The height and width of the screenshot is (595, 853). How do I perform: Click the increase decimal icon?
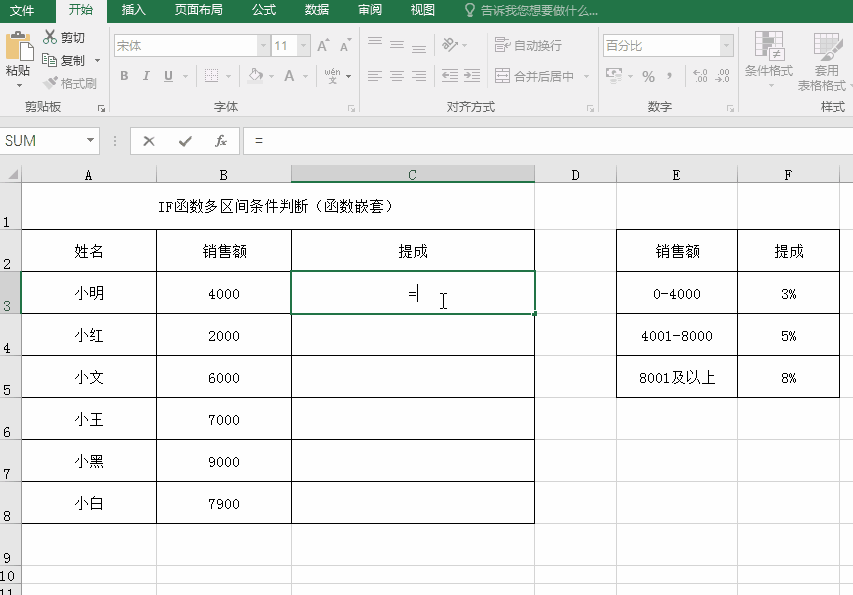701,76
